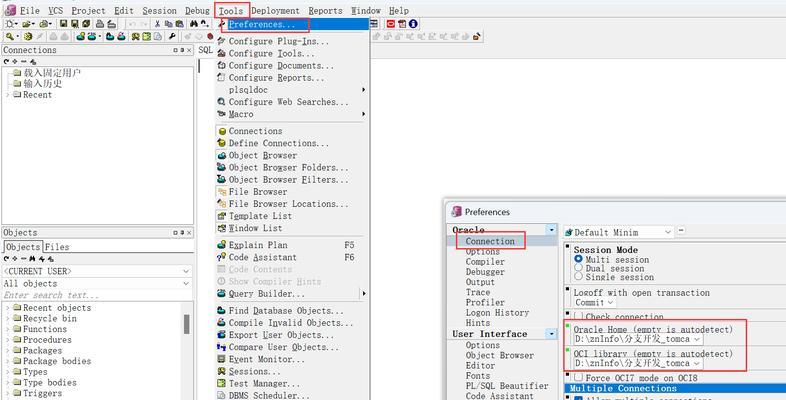Open the OCI library path dropdown
Screen dimensions: 786x400
tap(697, 363)
